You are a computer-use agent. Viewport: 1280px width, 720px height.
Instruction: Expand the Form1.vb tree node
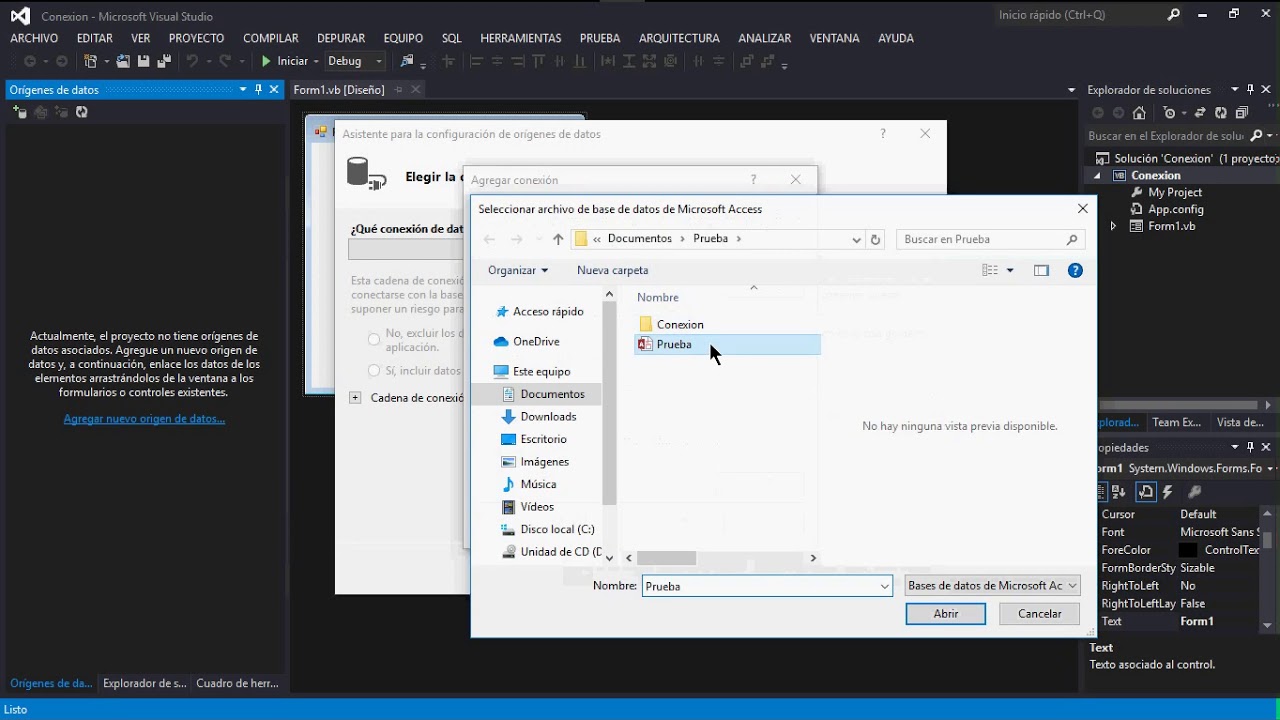pos(1113,226)
